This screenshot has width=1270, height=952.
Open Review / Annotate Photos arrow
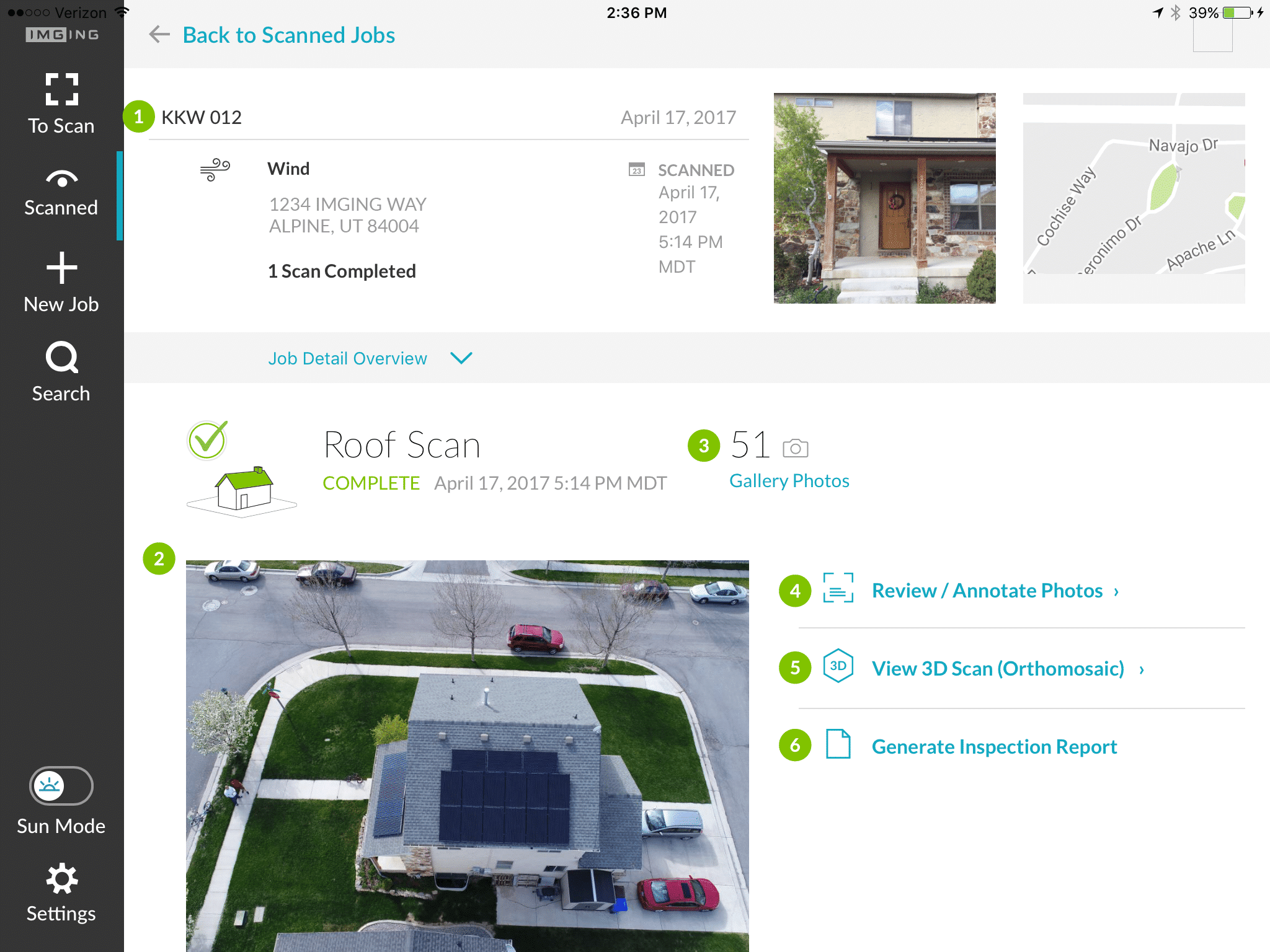pos(1116,592)
